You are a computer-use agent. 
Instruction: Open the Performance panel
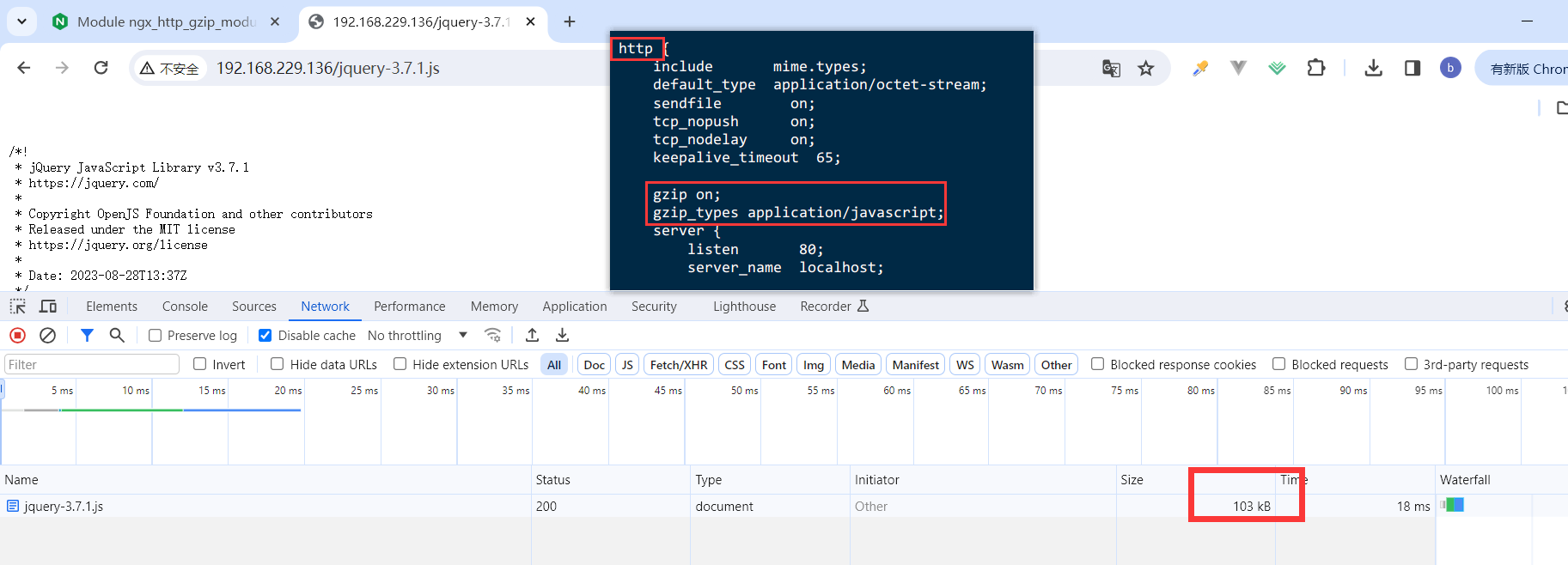click(x=410, y=307)
